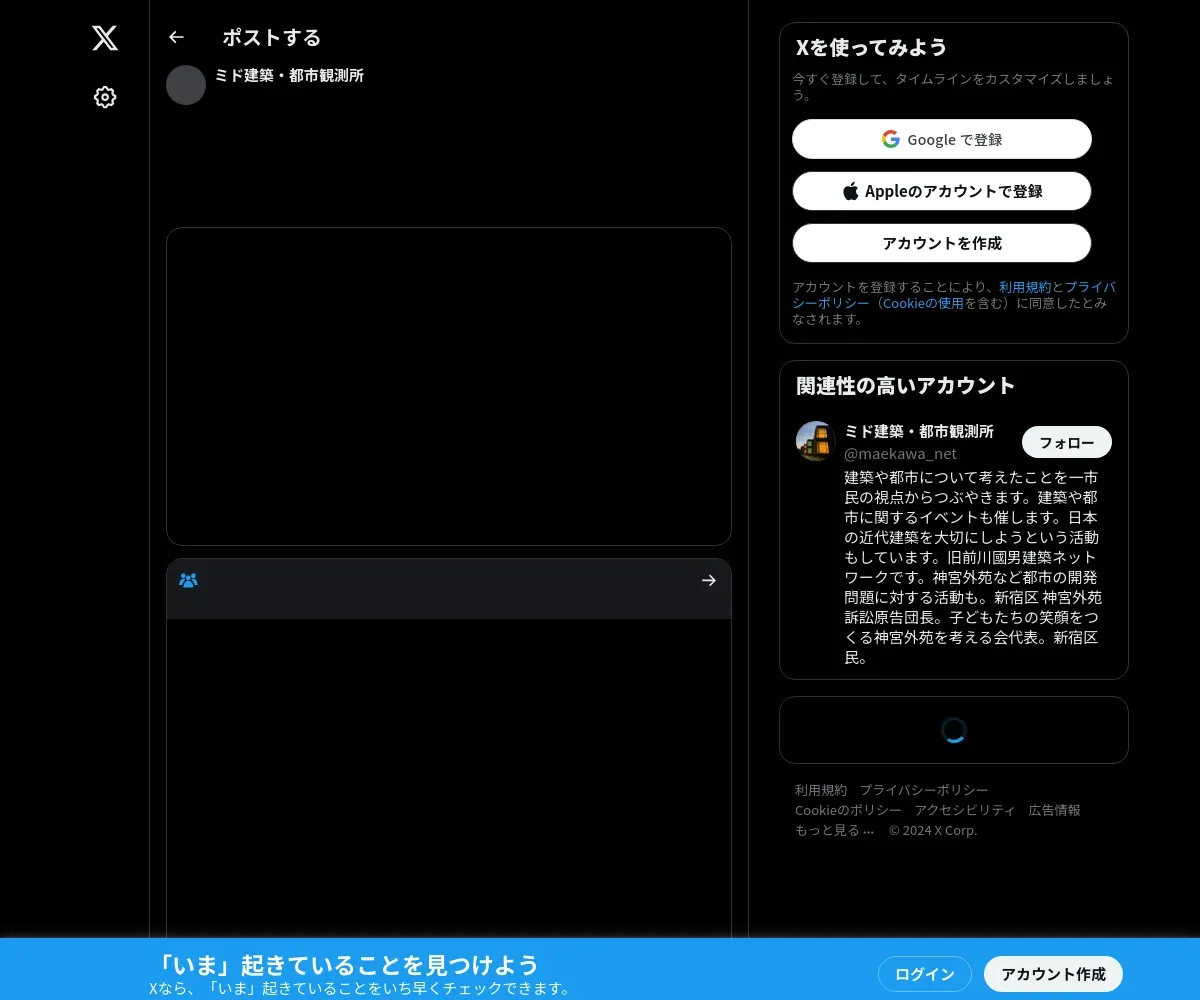Image resolution: width=1200 pixels, height=1000 pixels.
Task: Click Appleのアカウントで登録 button
Action: click(x=942, y=191)
